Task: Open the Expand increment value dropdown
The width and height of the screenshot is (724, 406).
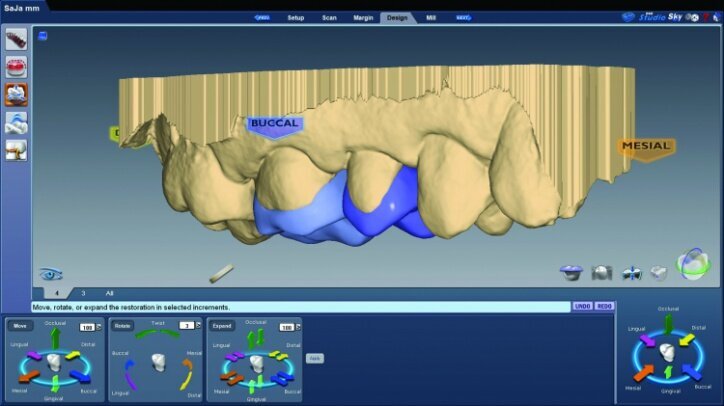Action: click(298, 327)
